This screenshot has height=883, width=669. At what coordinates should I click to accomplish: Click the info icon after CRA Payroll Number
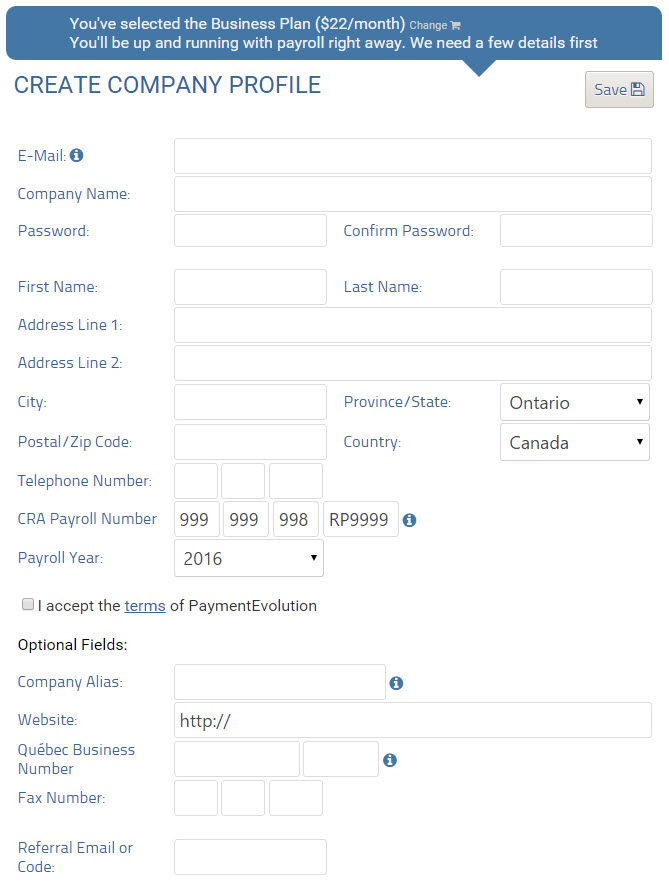(x=409, y=520)
